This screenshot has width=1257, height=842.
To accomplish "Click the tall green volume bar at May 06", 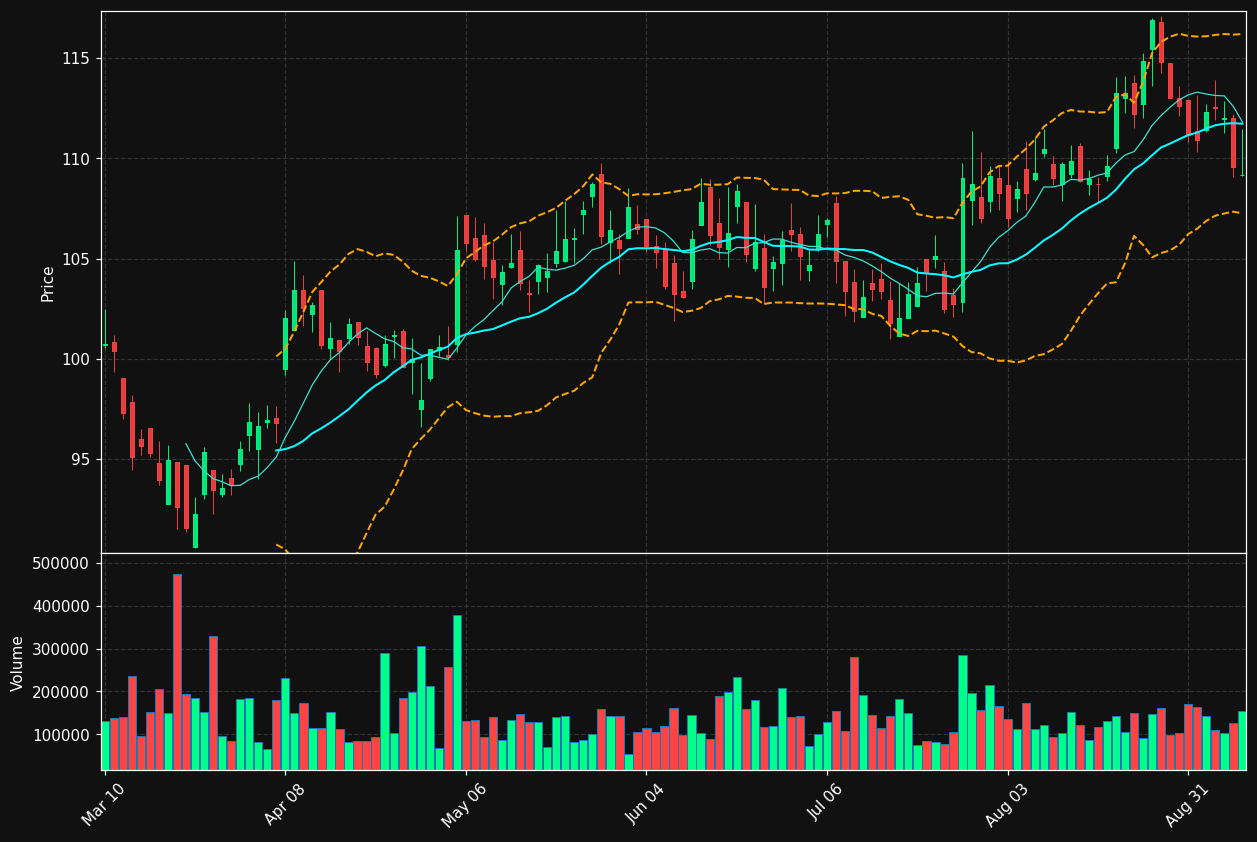I will pos(457,692).
